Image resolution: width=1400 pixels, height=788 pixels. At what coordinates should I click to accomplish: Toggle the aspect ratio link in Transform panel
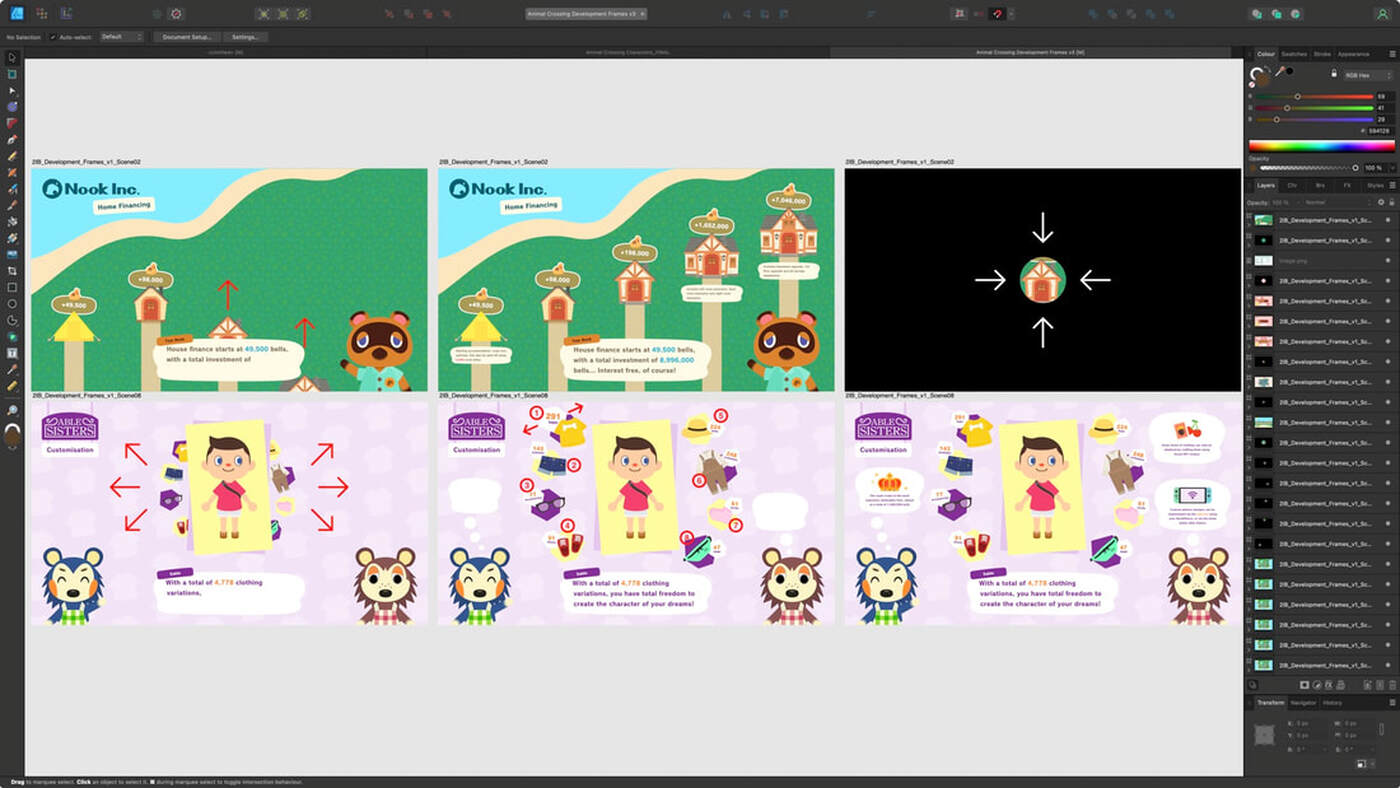click(x=1381, y=729)
